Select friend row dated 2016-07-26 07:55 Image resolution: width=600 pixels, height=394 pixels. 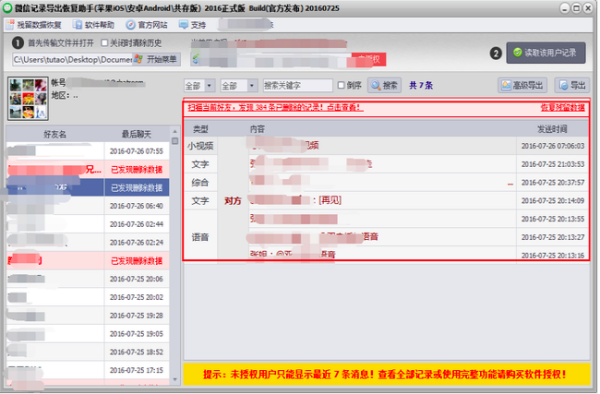[88, 151]
